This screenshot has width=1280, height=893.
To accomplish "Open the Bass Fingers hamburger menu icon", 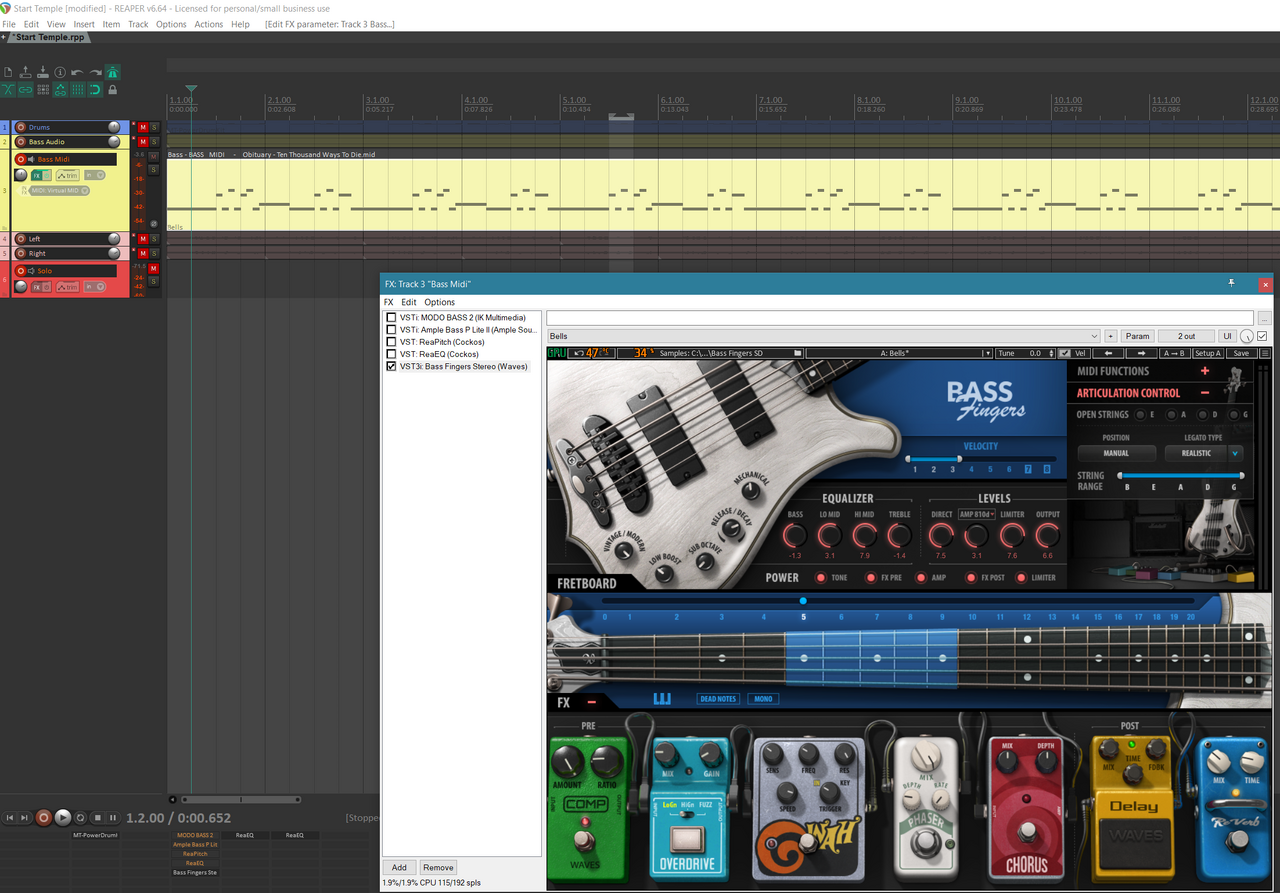I will pos(1265,353).
